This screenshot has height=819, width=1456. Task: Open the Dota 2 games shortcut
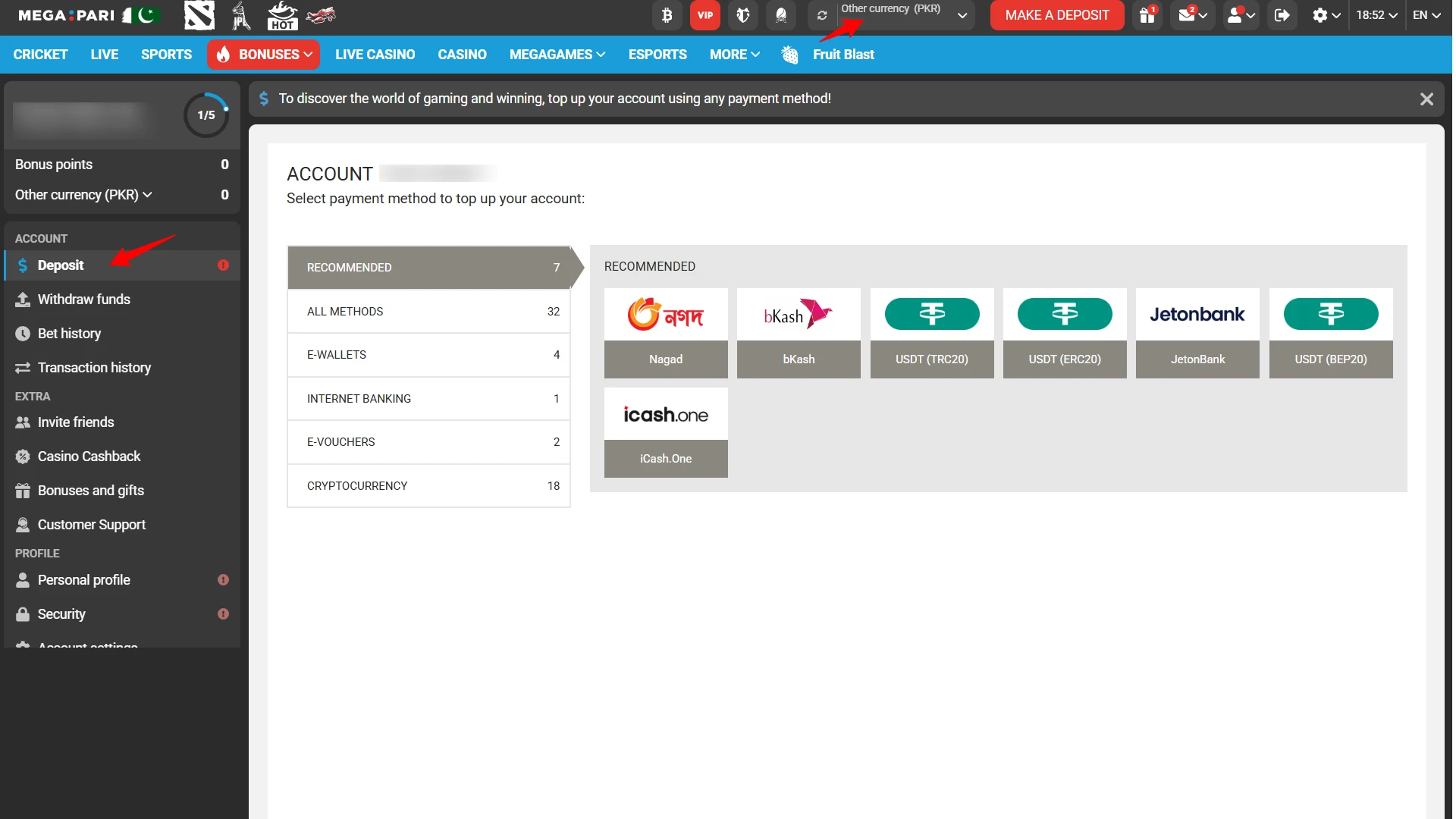point(199,15)
